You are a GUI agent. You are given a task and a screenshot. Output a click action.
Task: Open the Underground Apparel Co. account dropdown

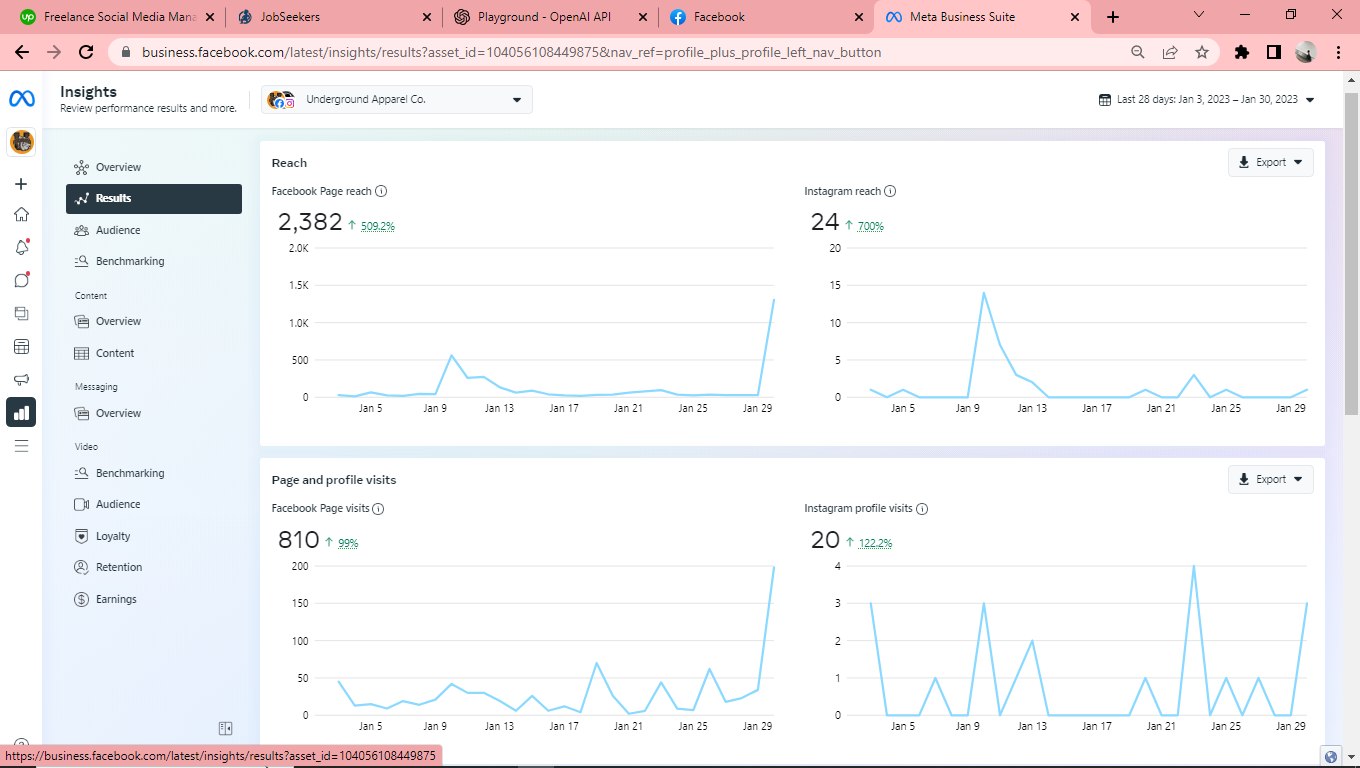397,99
